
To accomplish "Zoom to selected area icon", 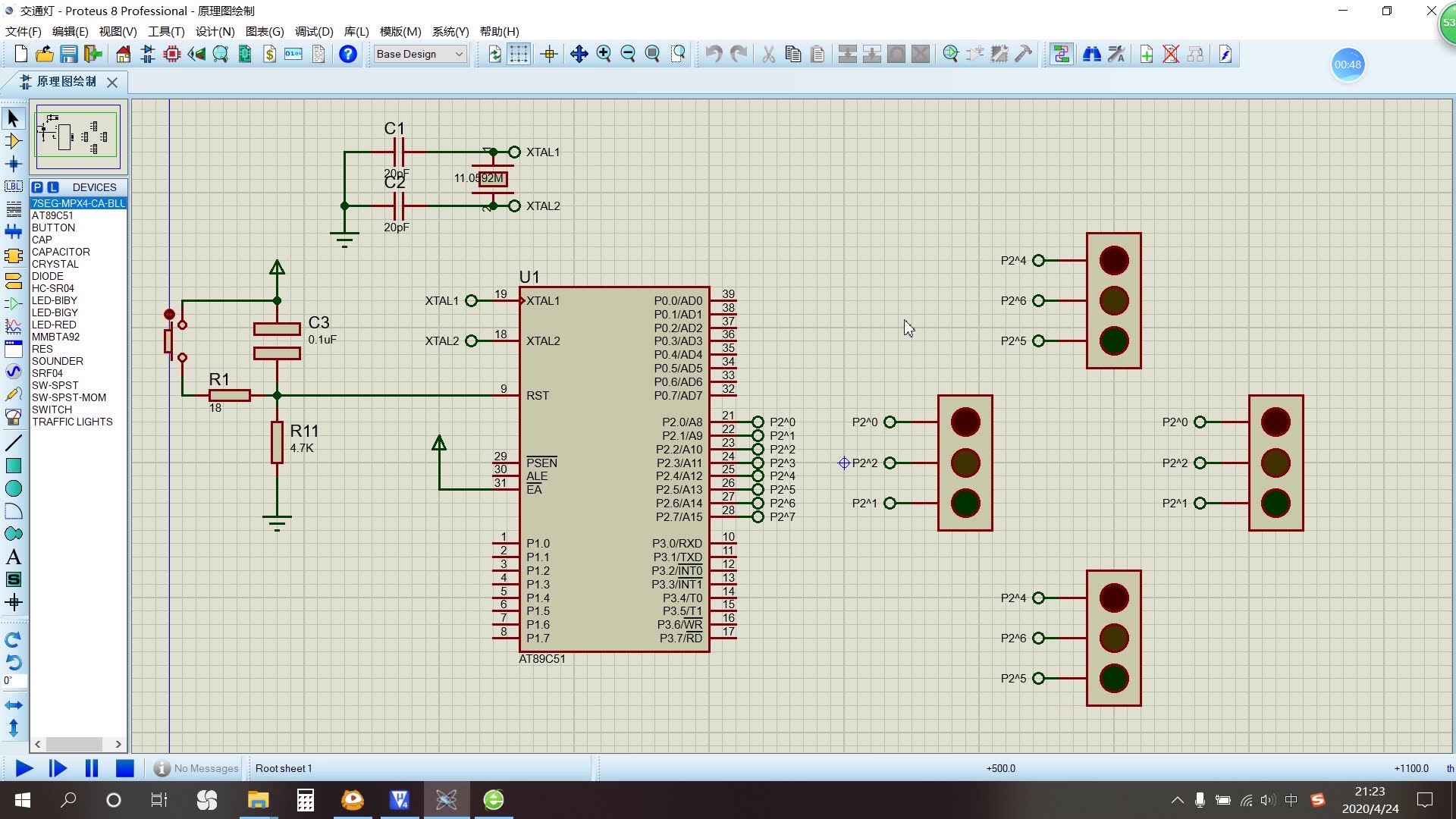I will (679, 54).
